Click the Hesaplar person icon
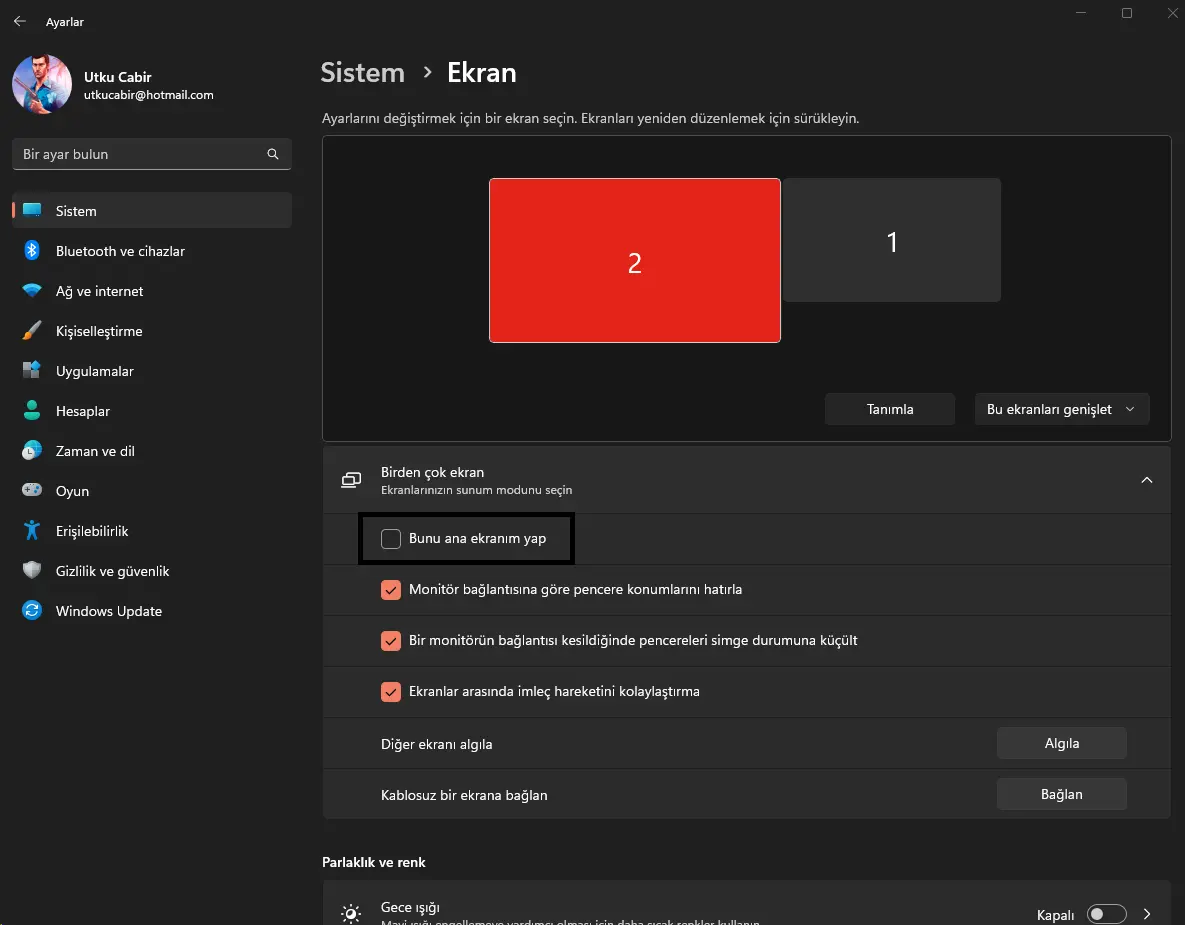Screen dimensions: 1185x925 coord(32,410)
